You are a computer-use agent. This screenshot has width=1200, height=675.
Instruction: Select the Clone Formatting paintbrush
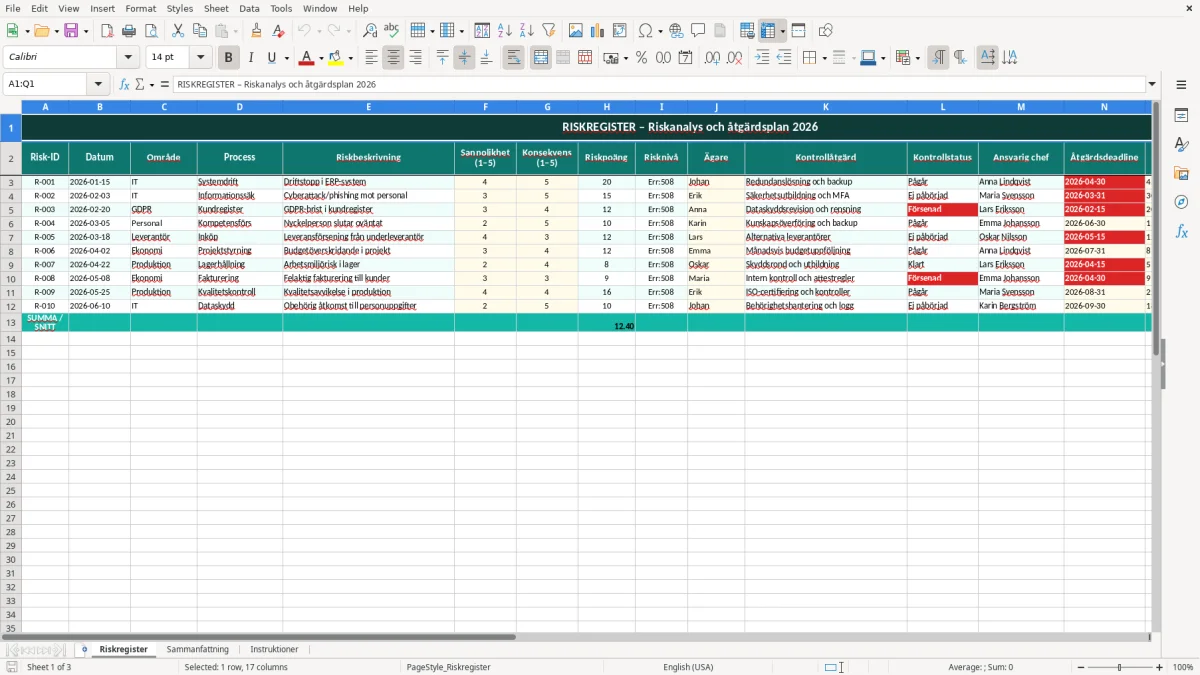256,31
